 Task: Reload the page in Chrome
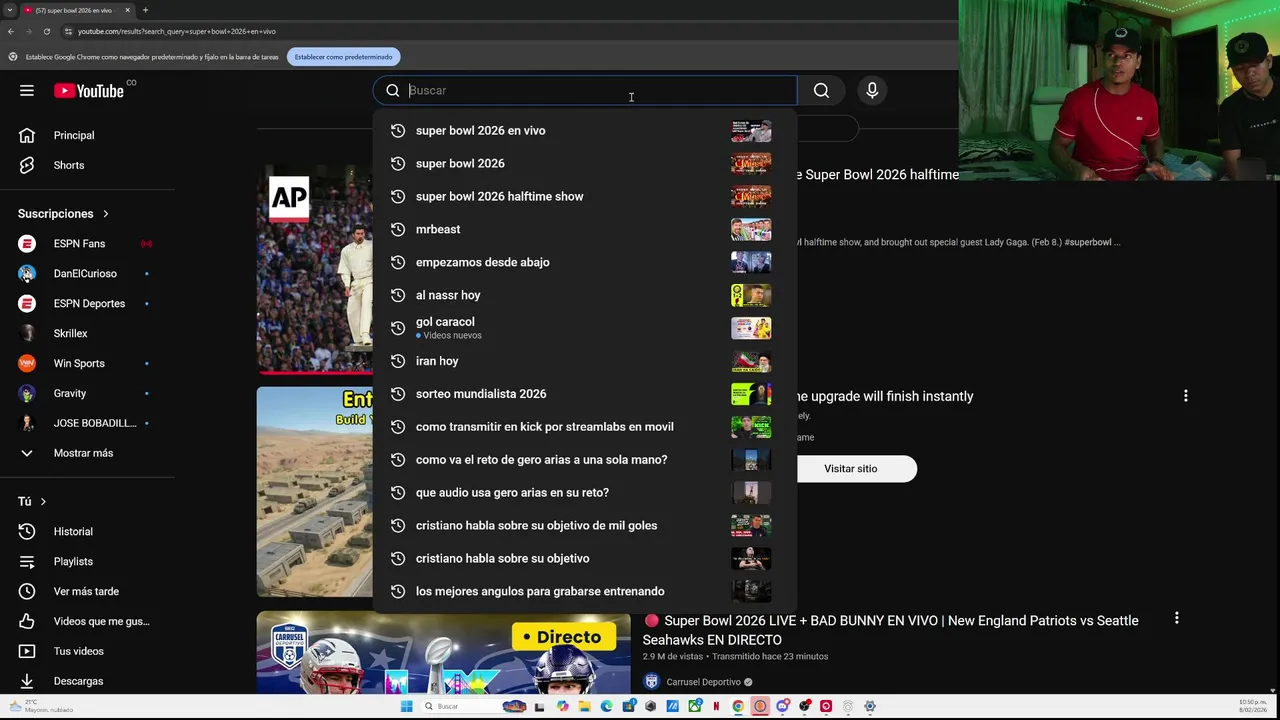click(46, 31)
